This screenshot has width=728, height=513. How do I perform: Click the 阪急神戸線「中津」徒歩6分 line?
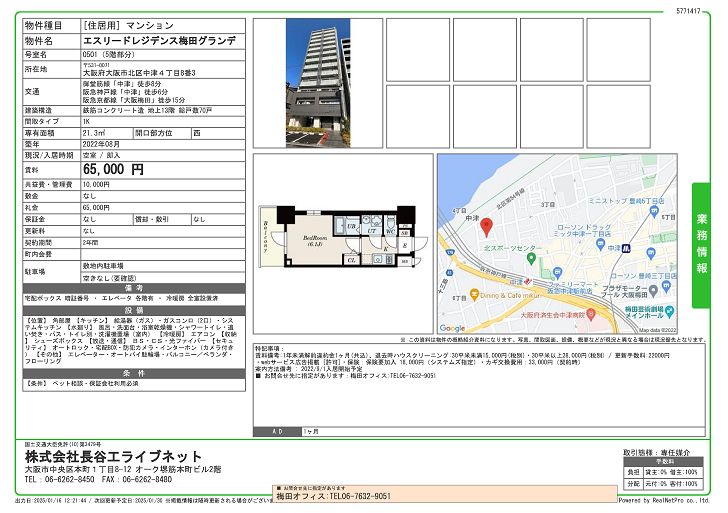click(x=125, y=92)
